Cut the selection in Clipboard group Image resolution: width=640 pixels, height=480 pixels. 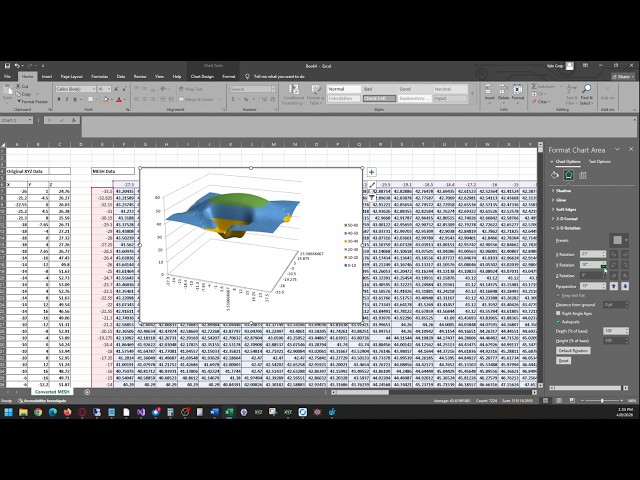coord(22,87)
